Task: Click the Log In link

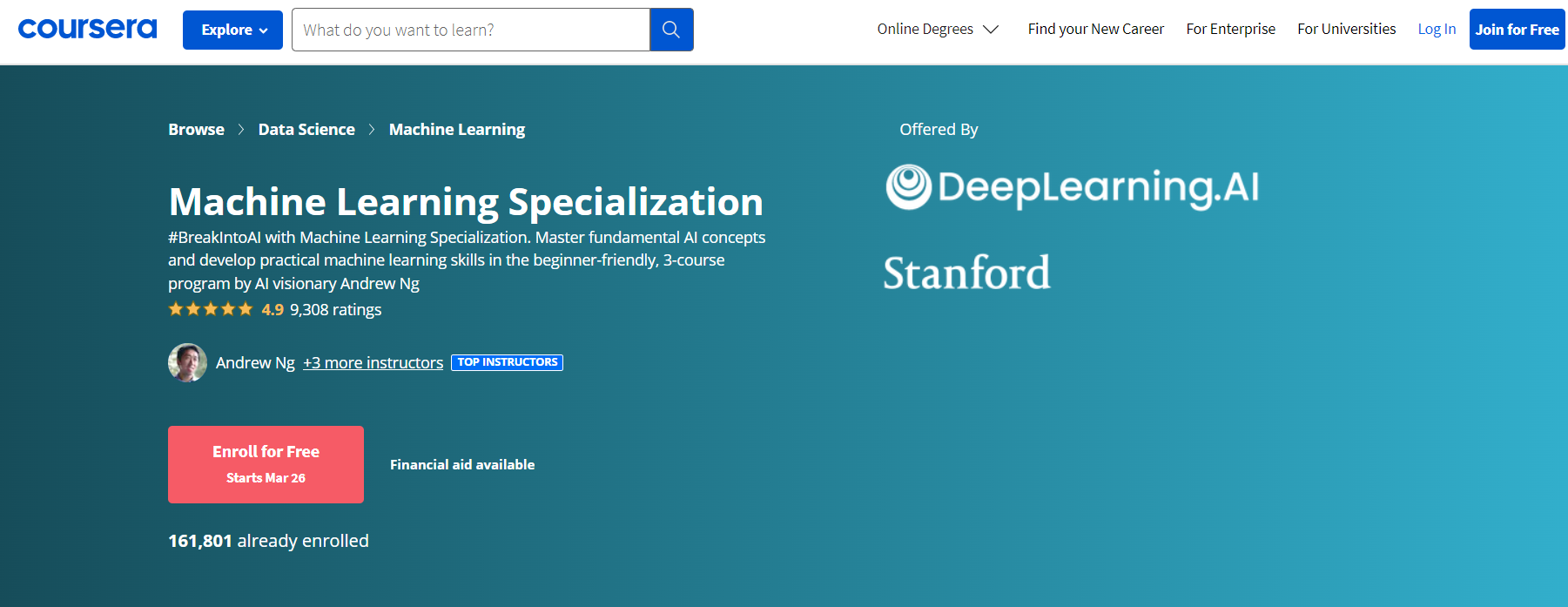Action: click(1437, 29)
